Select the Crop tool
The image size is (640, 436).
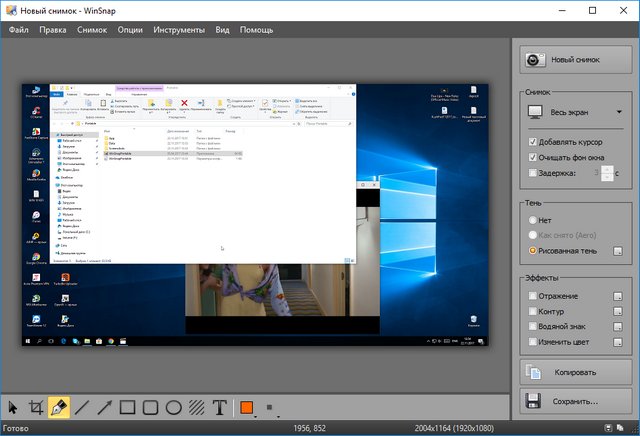click(x=36, y=408)
